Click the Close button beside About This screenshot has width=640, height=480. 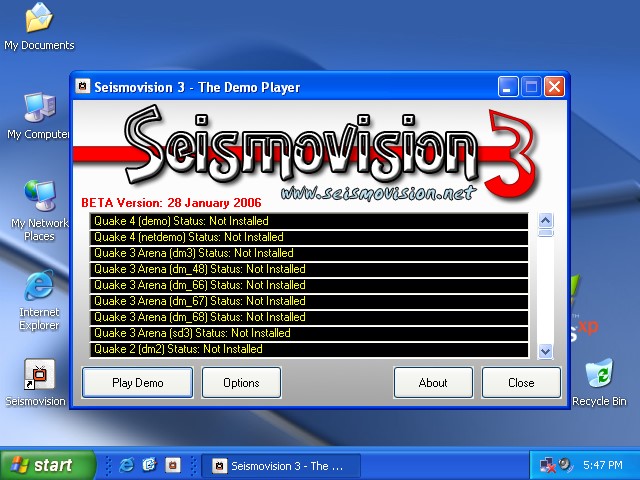(521, 382)
